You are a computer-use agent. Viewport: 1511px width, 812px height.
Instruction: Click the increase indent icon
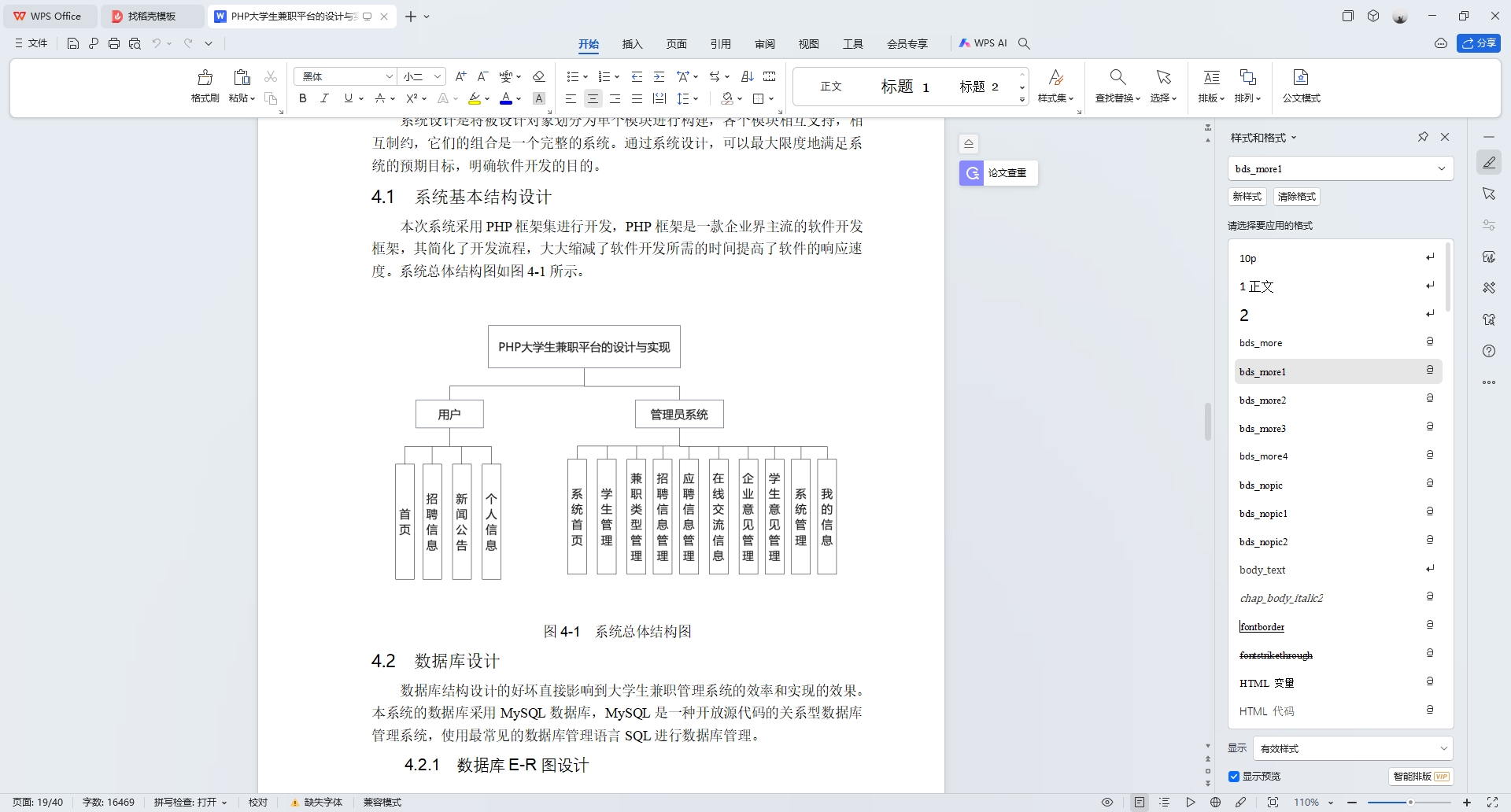tap(659, 76)
